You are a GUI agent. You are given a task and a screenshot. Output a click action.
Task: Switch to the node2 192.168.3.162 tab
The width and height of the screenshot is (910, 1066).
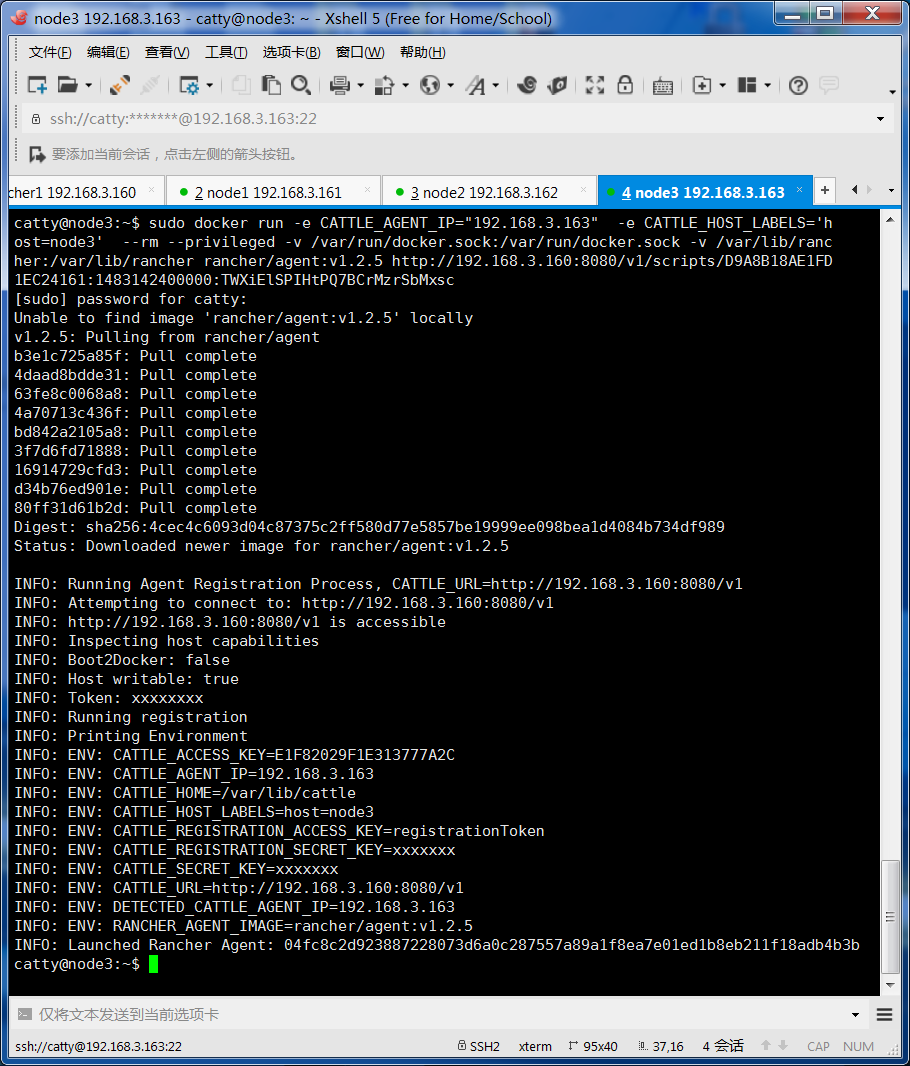point(489,192)
